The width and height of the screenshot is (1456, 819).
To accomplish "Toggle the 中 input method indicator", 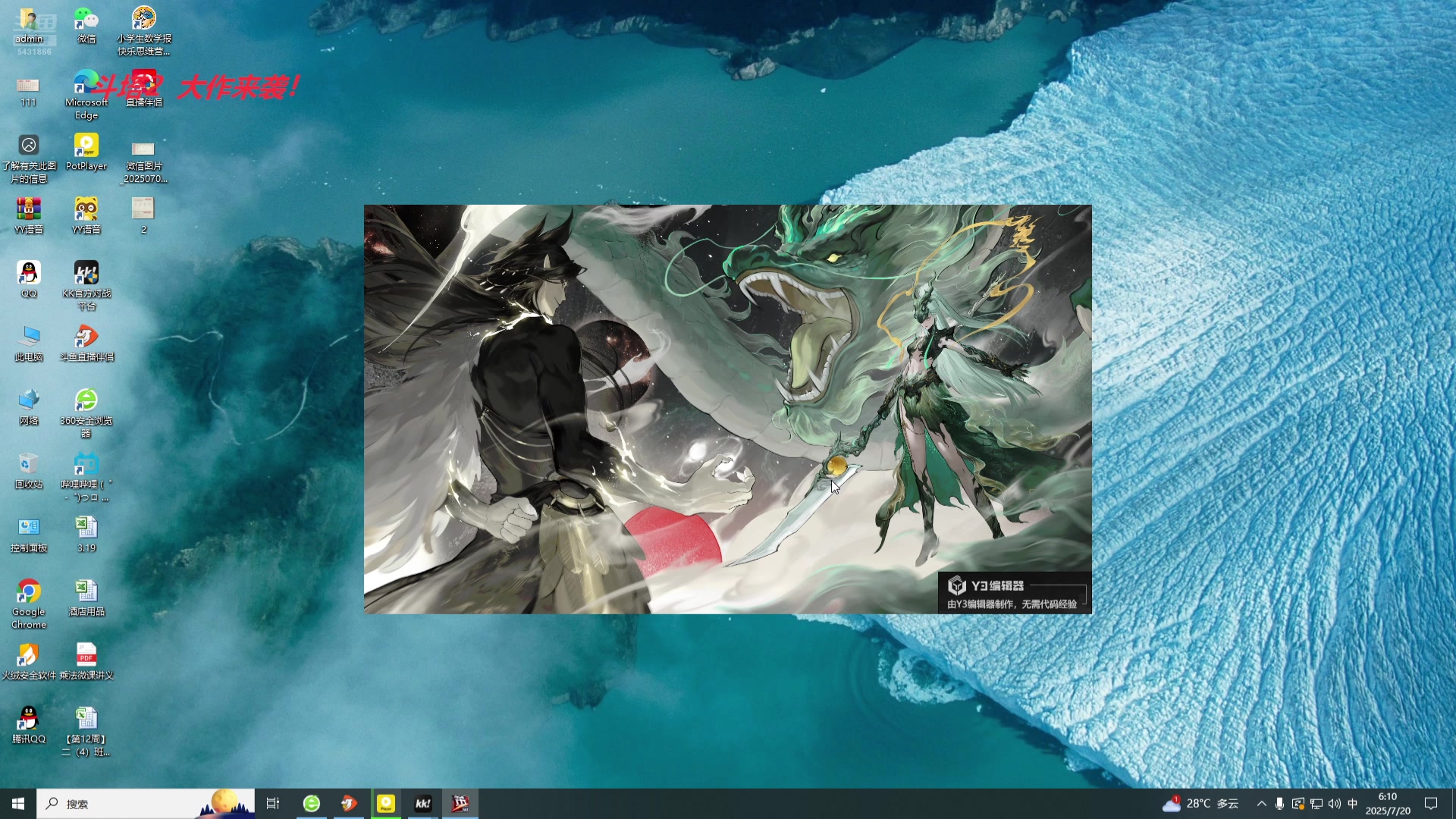I will [1353, 804].
